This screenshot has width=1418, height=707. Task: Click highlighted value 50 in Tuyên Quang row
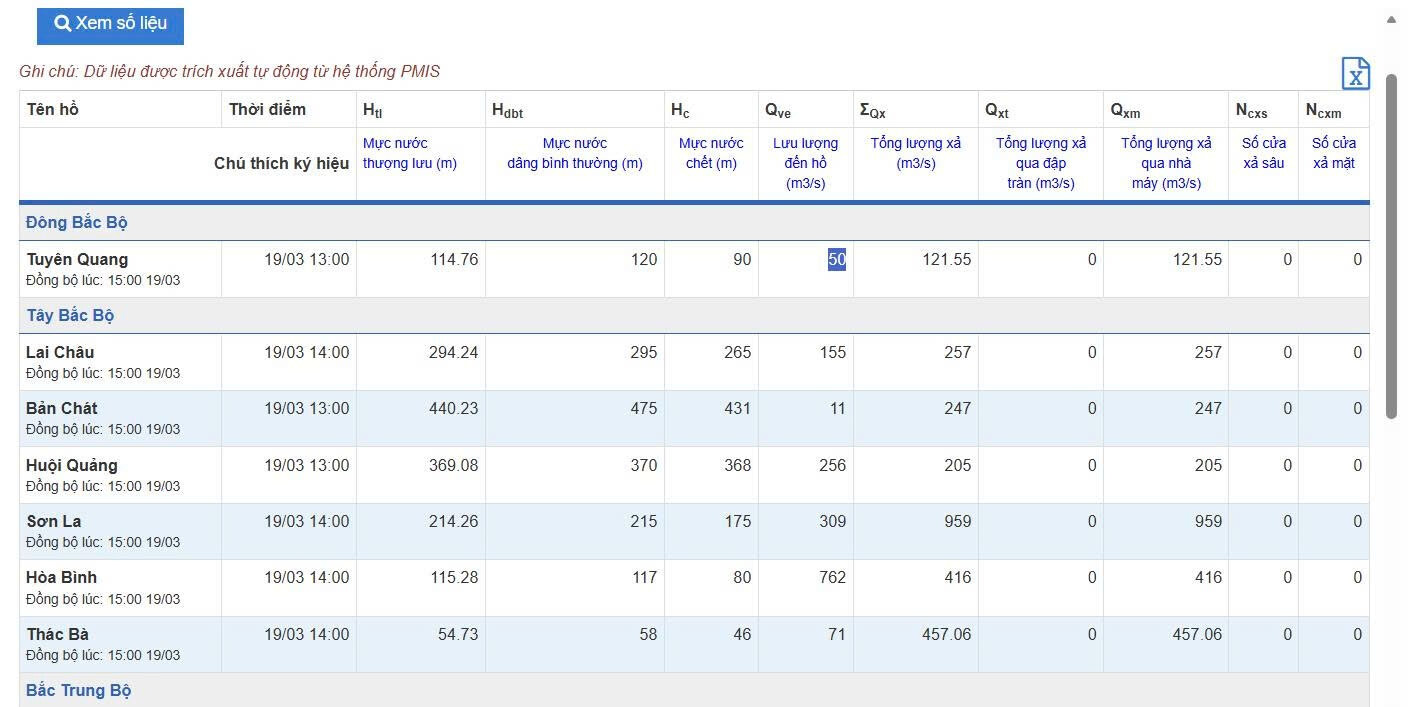tap(836, 260)
